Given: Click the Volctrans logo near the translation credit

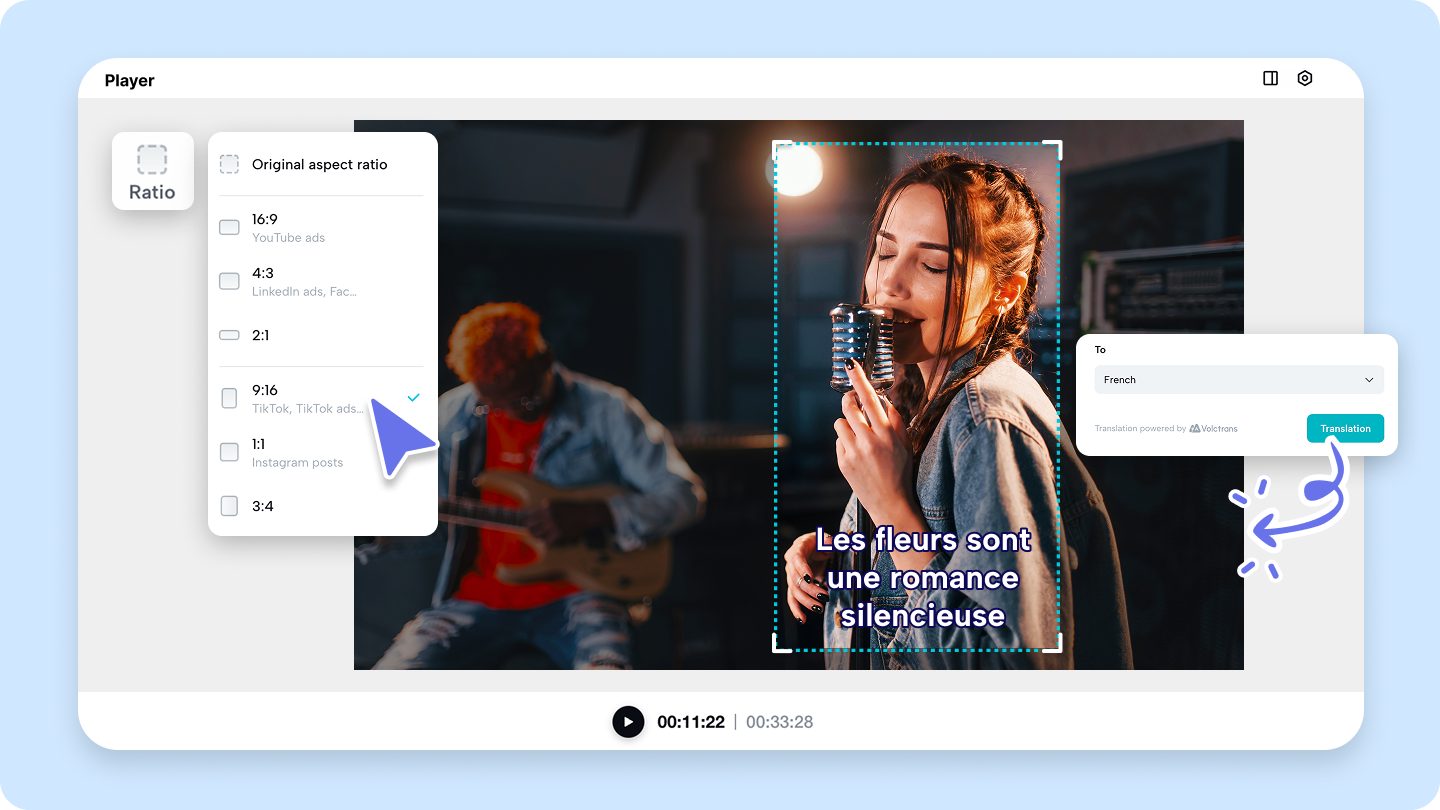Looking at the screenshot, I should pyautogui.click(x=1196, y=427).
